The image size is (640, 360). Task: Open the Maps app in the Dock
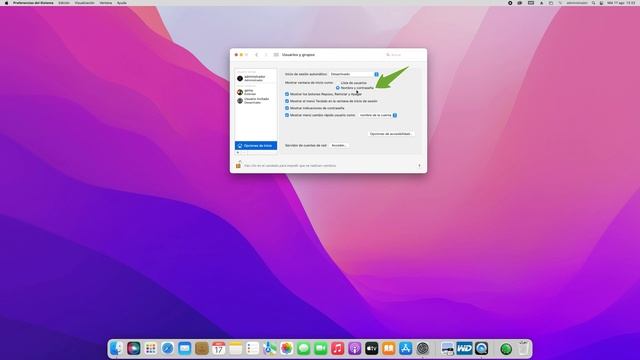click(269, 349)
